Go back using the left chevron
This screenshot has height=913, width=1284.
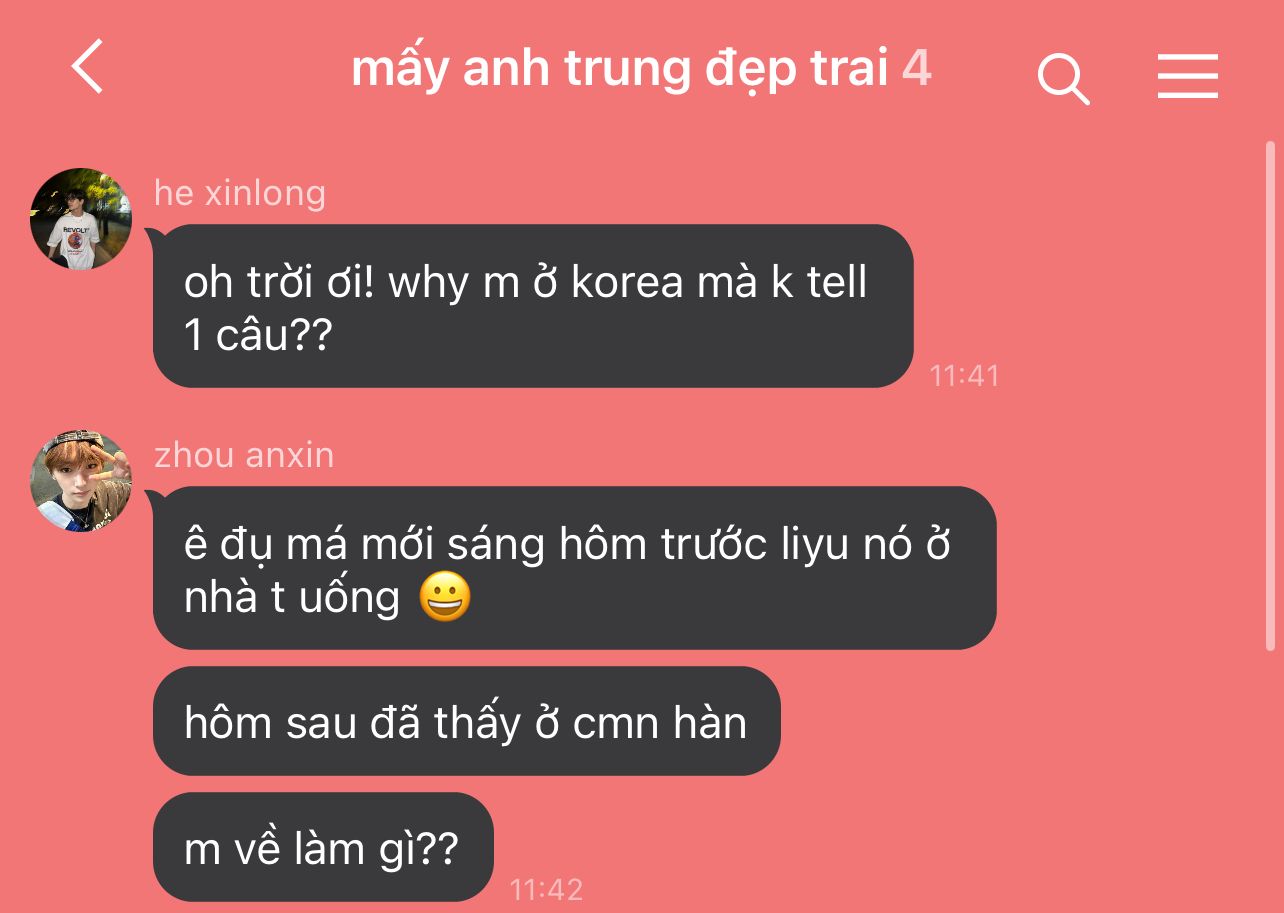point(88,69)
